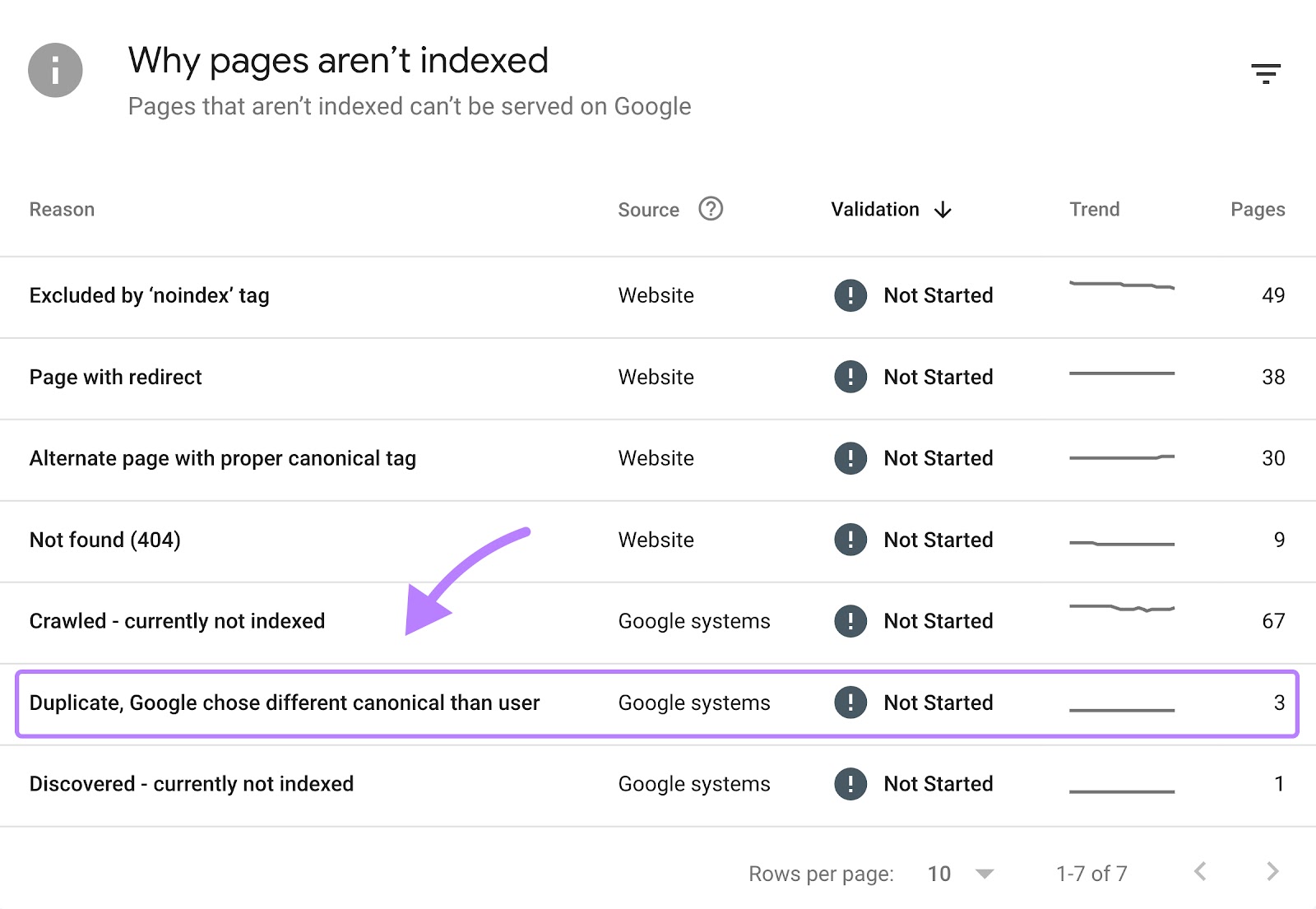Go to the next page of results
This screenshot has height=909, width=1316.
[x=1272, y=872]
